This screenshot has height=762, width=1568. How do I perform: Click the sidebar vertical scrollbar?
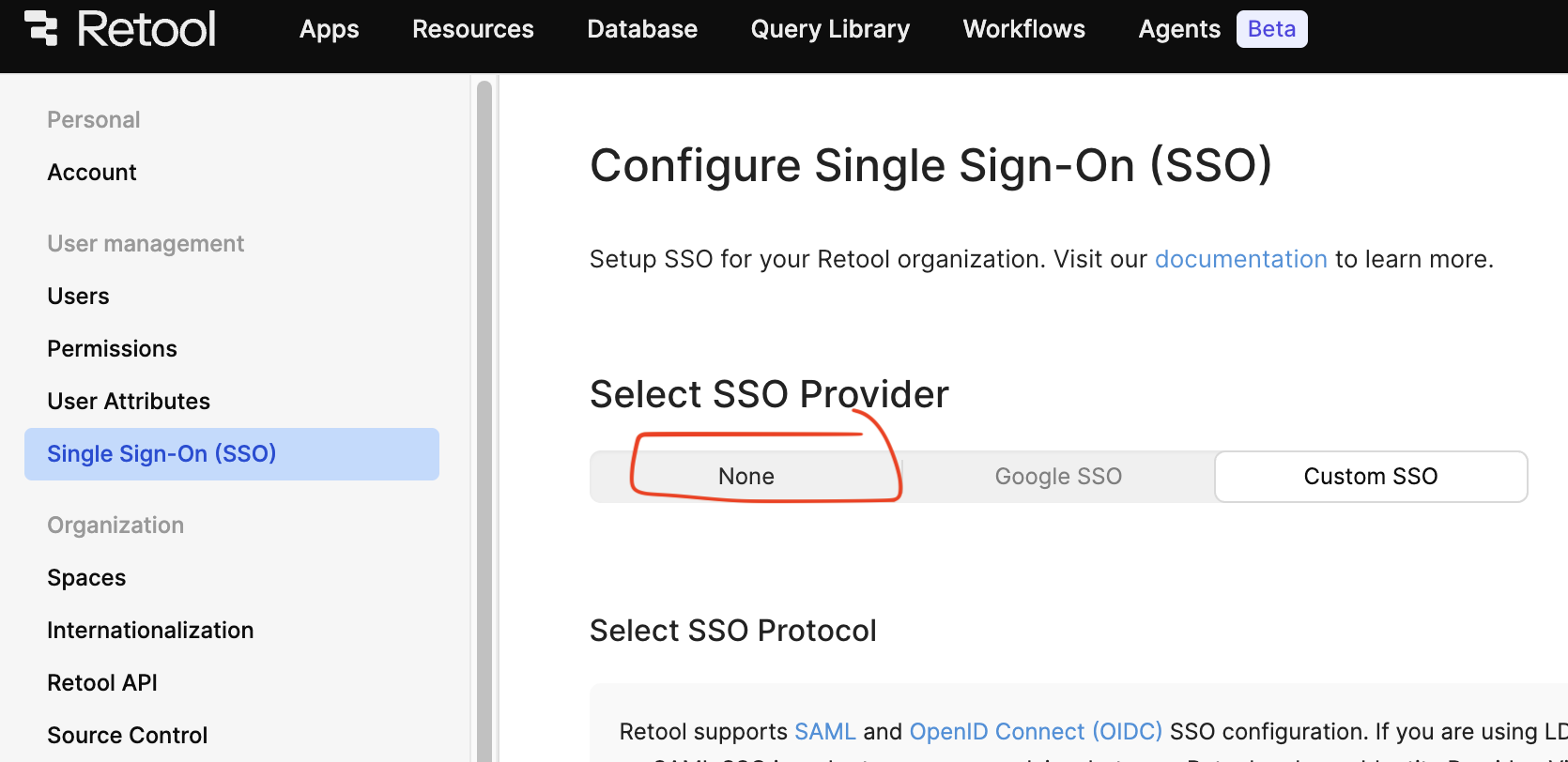484,420
